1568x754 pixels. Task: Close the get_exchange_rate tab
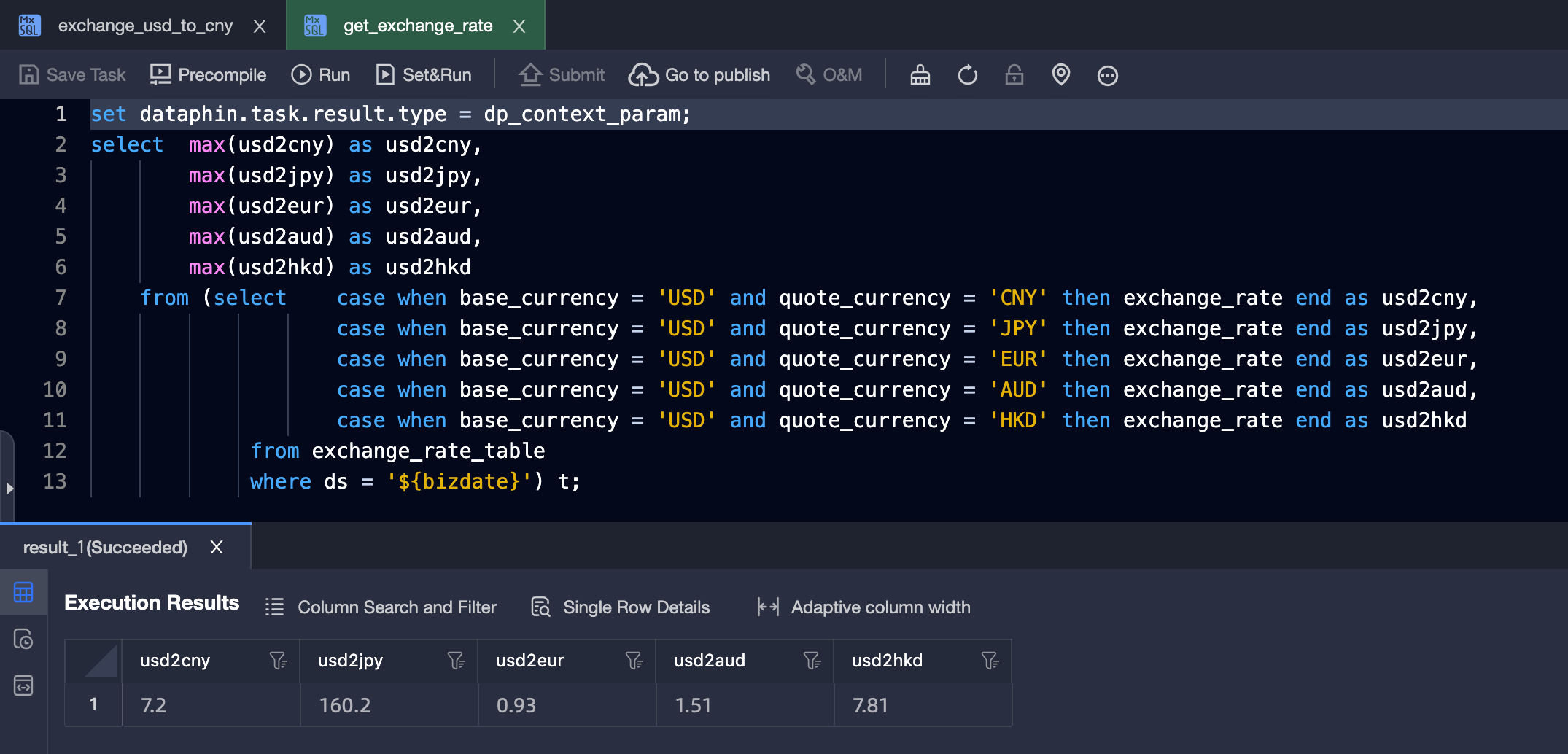(519, 26)
